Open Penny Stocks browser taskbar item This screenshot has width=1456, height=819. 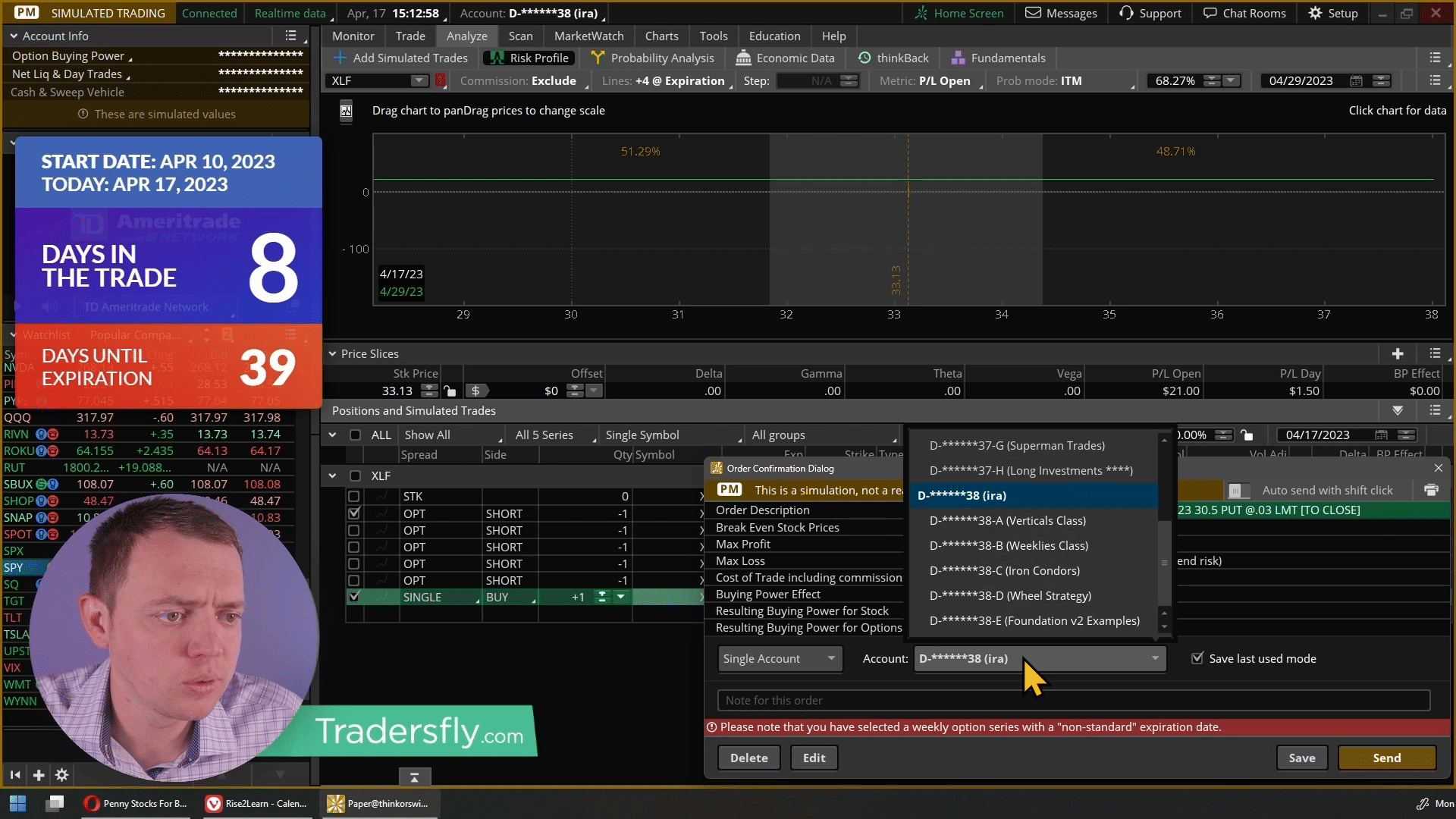[135, 803]
